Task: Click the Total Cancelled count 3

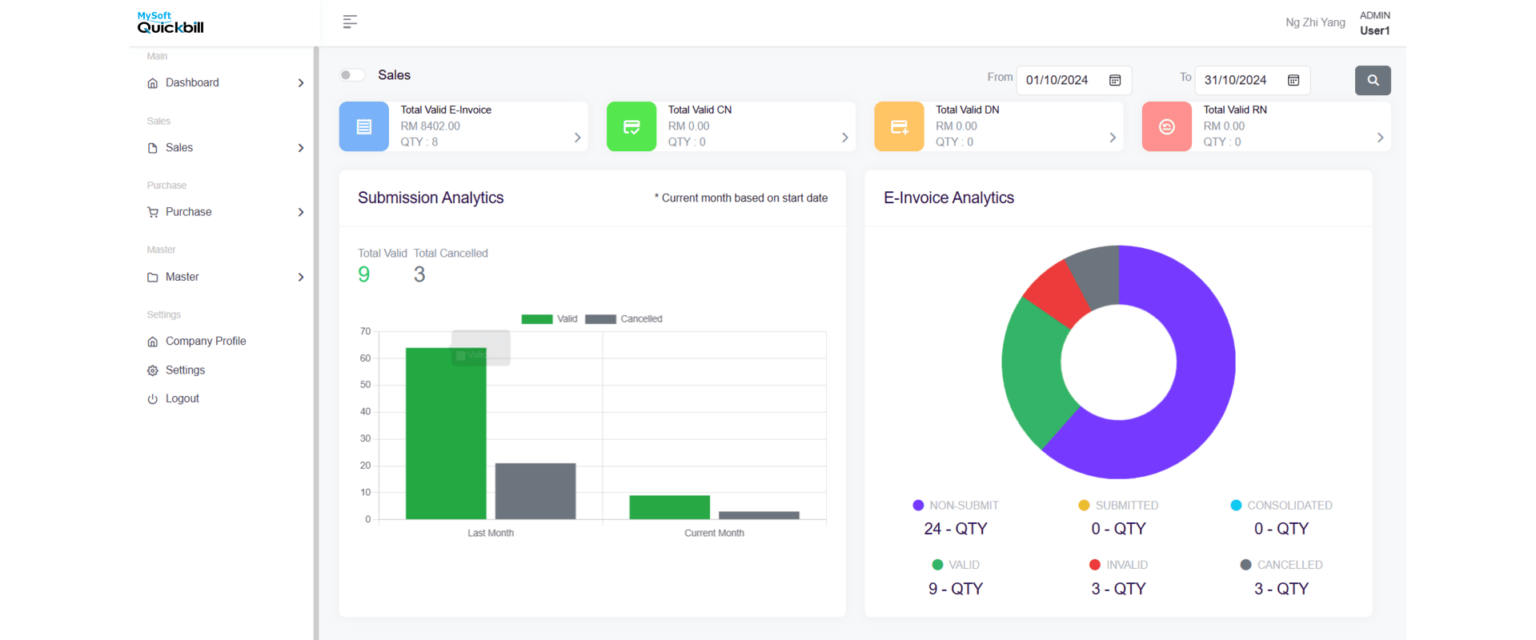Action: point(419,275)
